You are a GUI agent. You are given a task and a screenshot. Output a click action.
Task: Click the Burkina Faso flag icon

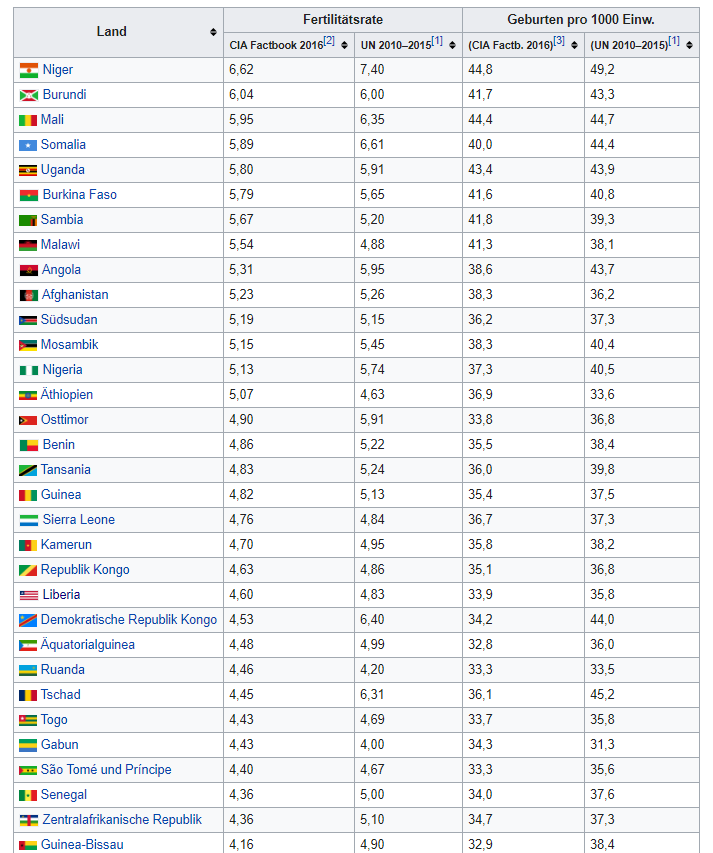tap(28, 195)
